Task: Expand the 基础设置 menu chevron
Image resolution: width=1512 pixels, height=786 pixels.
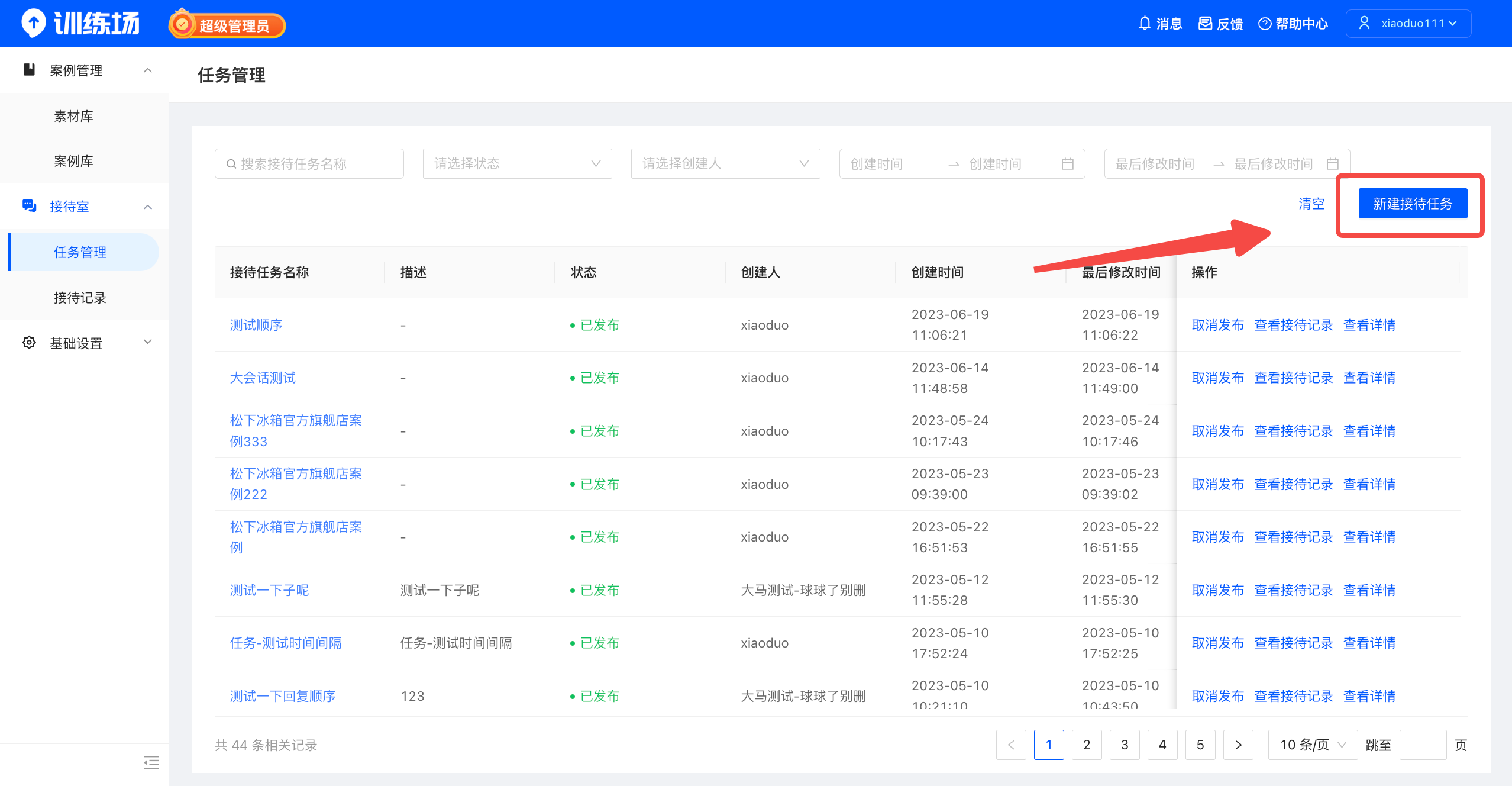Action: (148, 342)
